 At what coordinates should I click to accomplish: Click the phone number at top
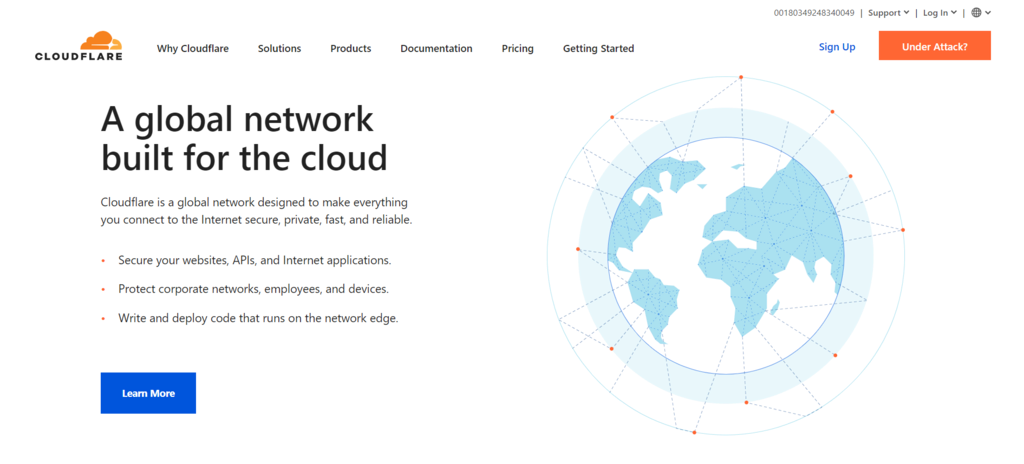pos(814,12)
